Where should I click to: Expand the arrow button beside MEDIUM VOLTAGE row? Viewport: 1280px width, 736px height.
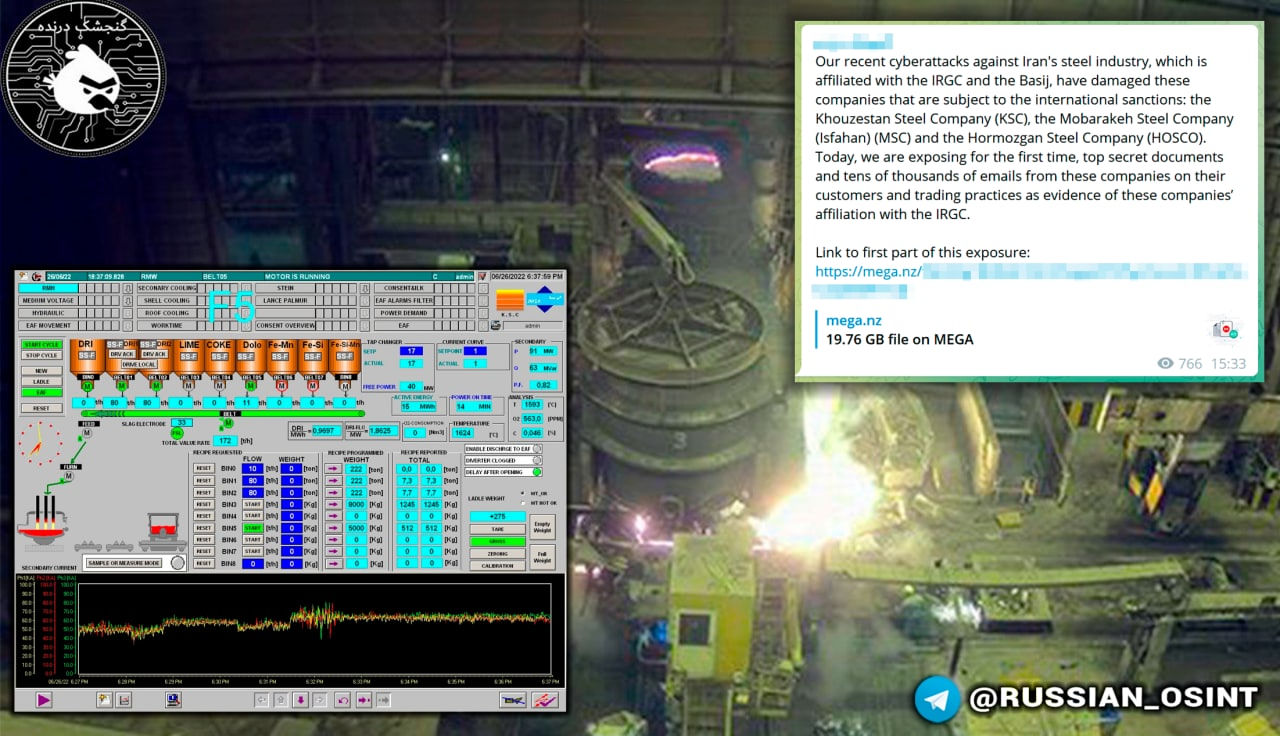[x=127, y=301]
